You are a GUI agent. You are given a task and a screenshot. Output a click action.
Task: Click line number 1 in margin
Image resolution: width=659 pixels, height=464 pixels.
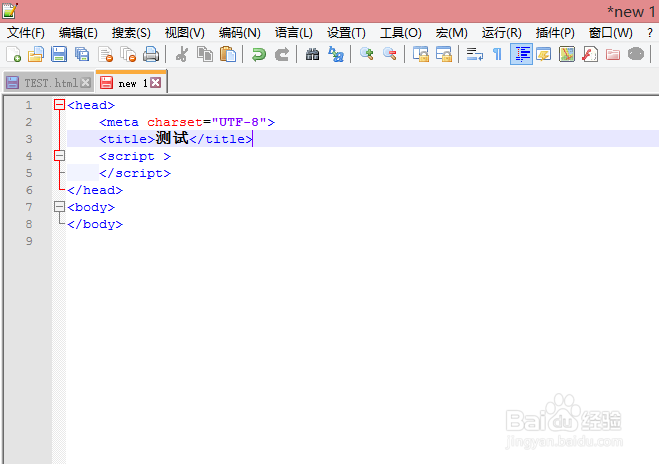point(29,105)
